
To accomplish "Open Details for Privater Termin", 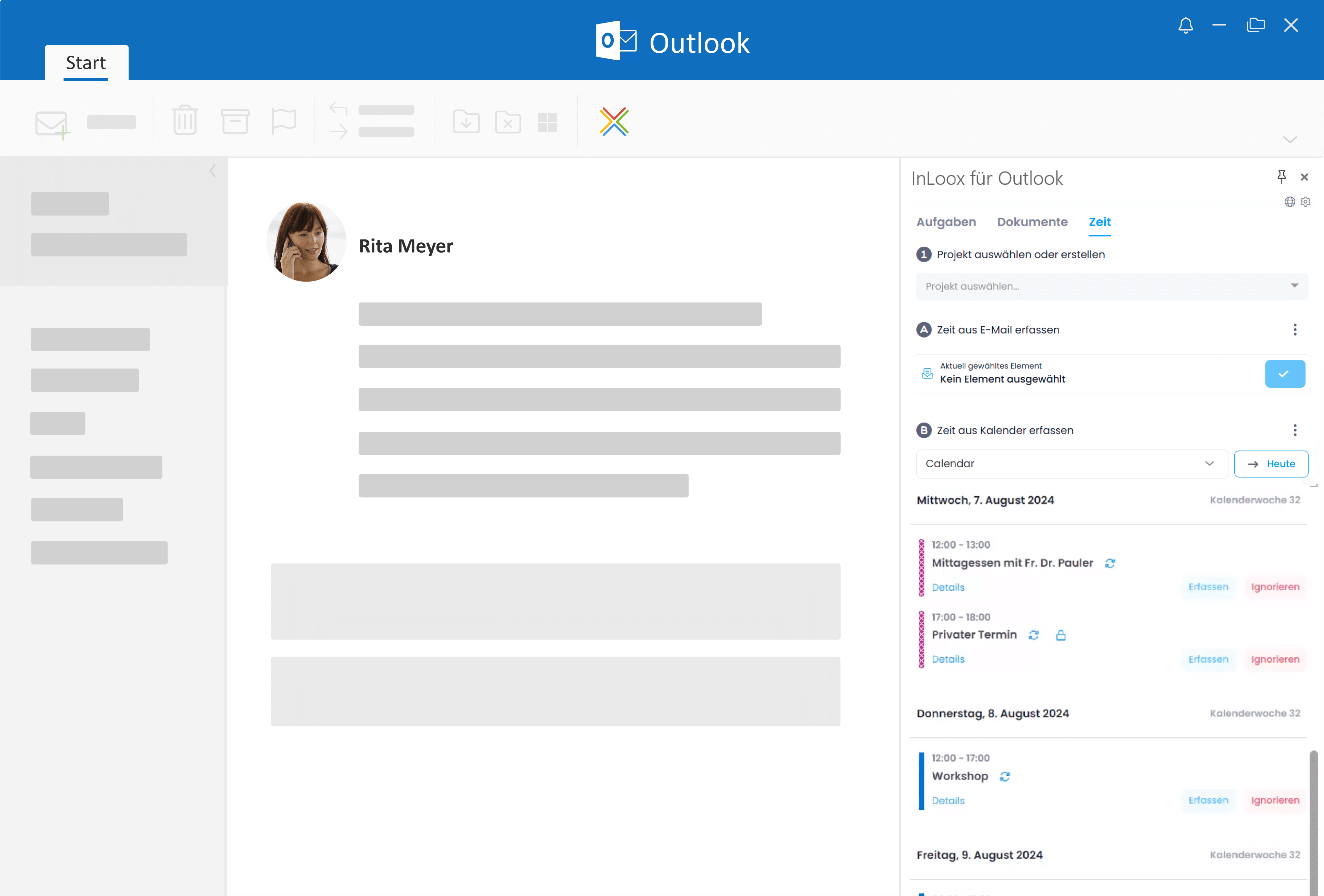I will (948, 659).
